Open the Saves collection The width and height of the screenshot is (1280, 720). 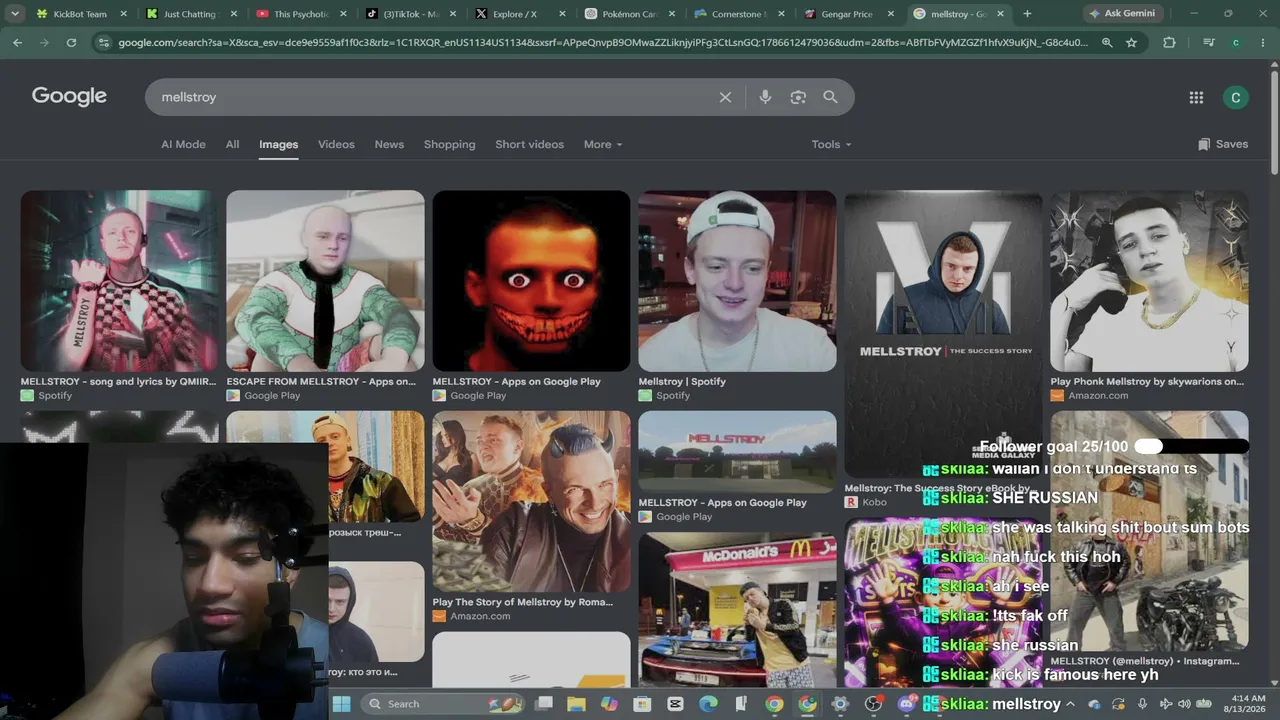pyautogui.click(x=1223, y=144)
